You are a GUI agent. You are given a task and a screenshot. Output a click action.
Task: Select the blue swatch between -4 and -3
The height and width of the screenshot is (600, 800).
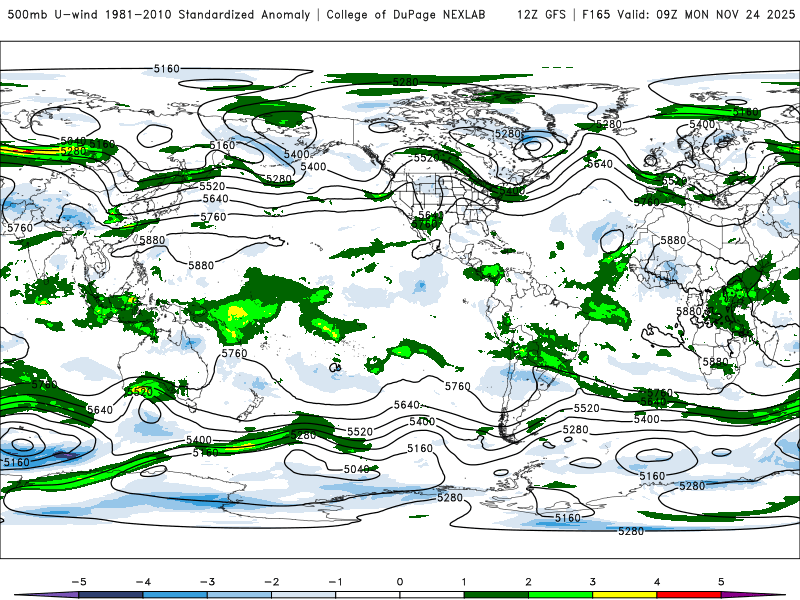[x=175, y=595]
